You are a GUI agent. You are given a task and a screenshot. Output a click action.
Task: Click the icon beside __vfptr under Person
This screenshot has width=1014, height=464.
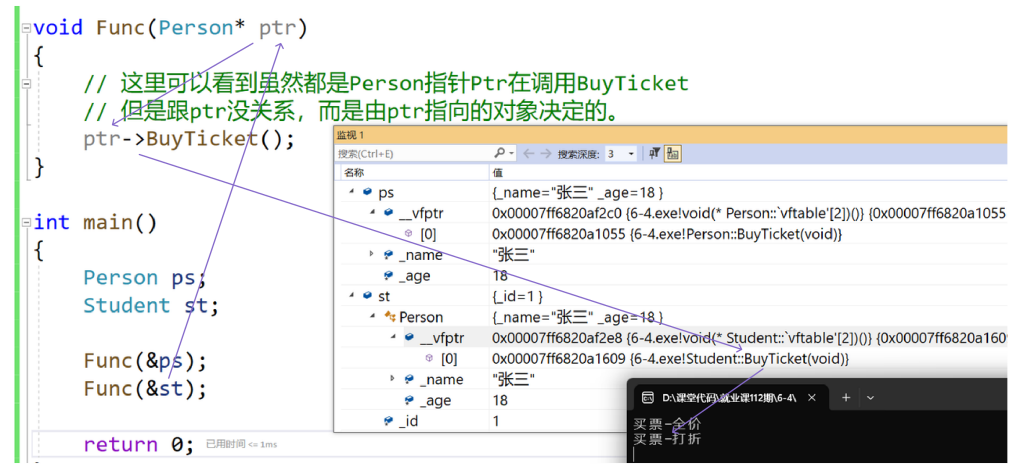tap(409, 337)
